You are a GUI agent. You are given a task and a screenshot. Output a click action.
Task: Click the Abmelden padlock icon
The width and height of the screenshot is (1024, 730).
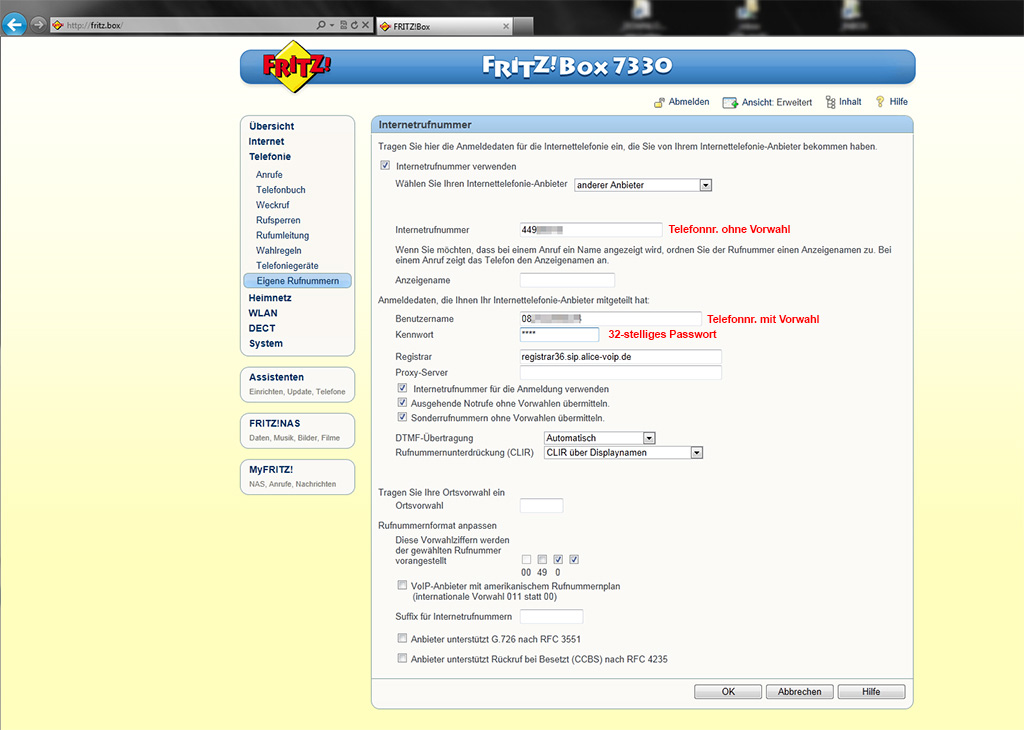pyautogui.click(x=659, y=102)
